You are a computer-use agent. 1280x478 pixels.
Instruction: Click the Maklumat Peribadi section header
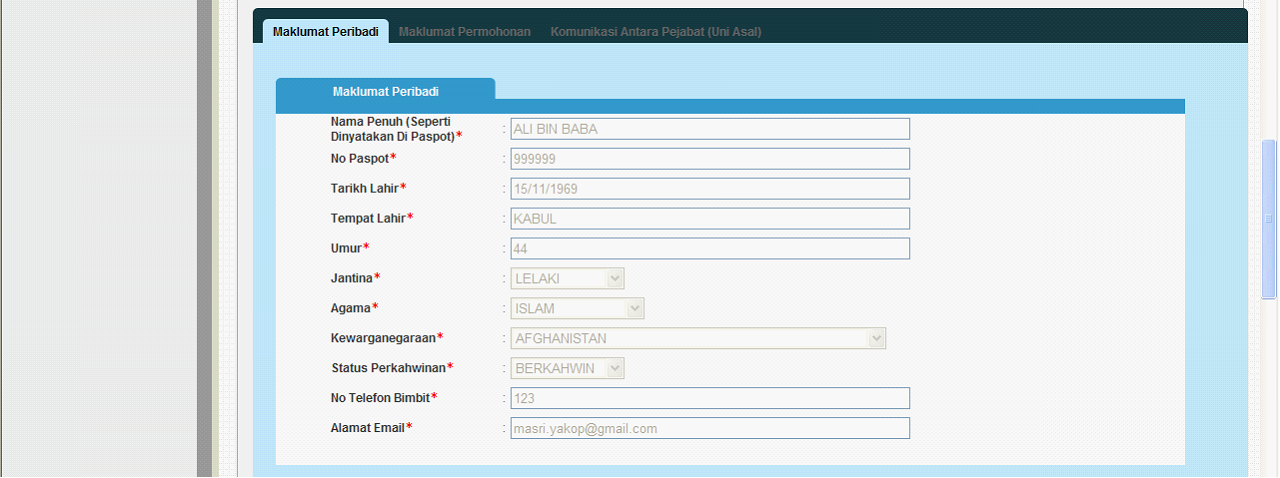[x=385, y=91]
